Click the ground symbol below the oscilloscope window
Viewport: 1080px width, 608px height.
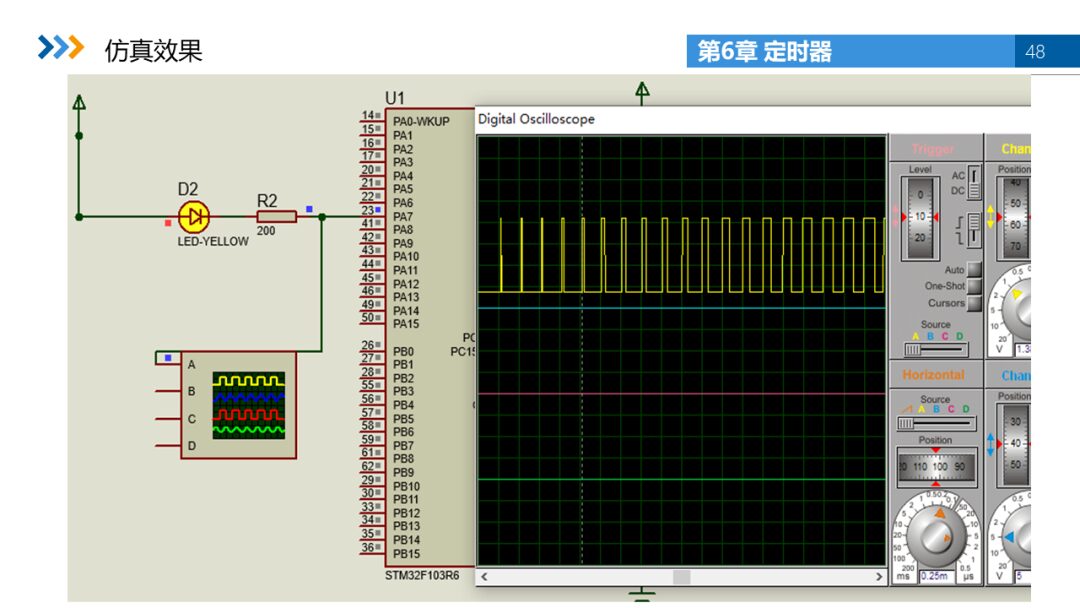[642, 595]
